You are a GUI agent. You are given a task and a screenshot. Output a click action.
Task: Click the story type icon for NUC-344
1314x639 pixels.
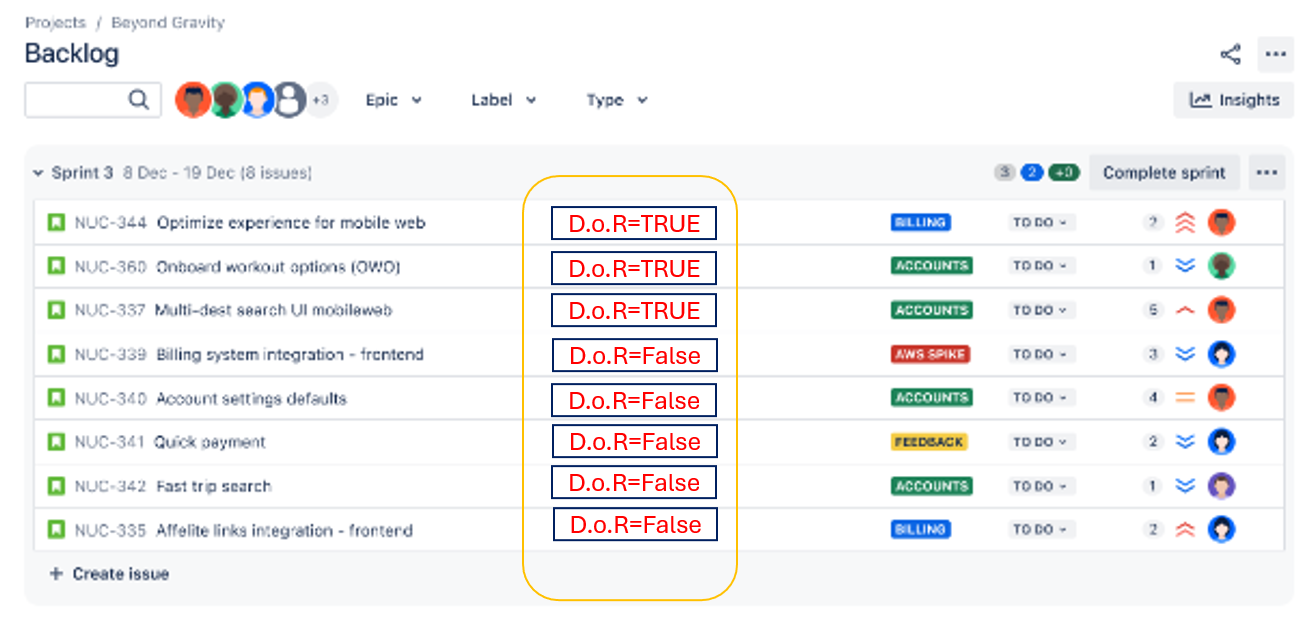click(x=56, y=222)
